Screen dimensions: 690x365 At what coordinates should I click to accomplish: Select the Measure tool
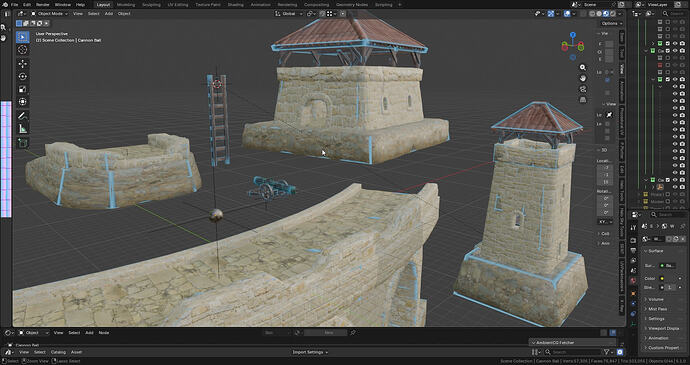[22, 129]
